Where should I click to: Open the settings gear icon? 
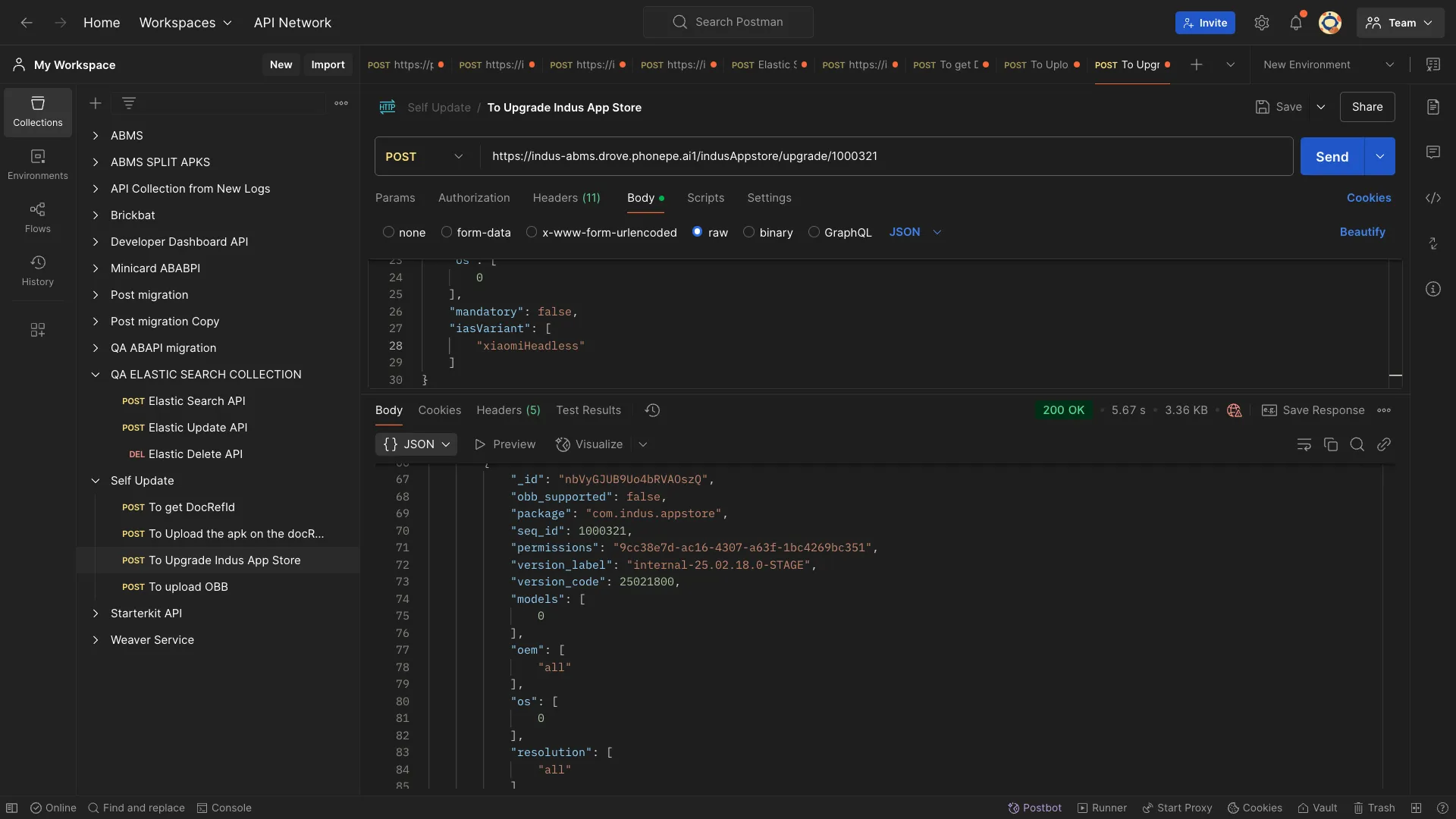pos(1262,23)
